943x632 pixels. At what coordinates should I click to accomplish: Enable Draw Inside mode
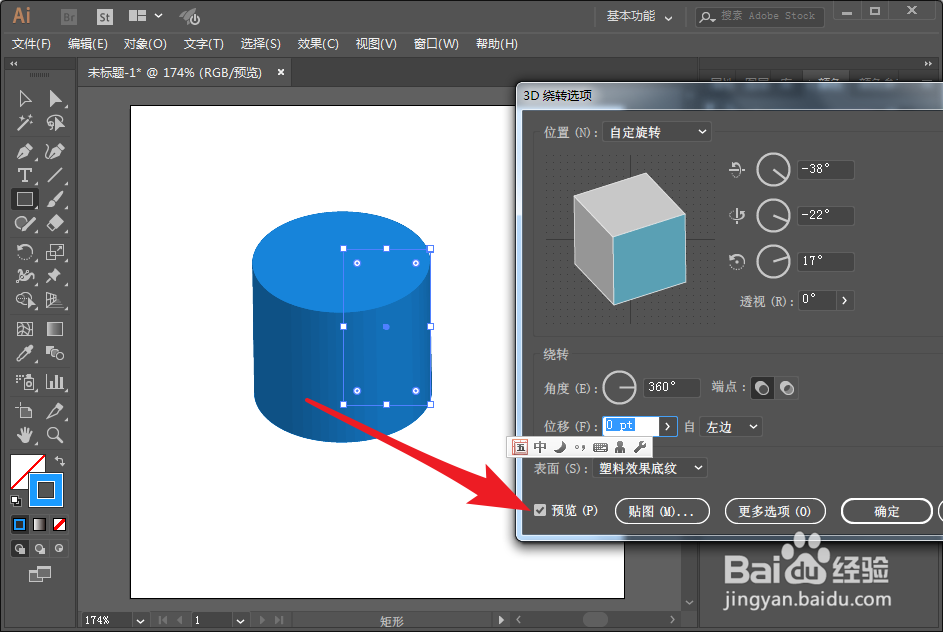click(x=59, y=548)
